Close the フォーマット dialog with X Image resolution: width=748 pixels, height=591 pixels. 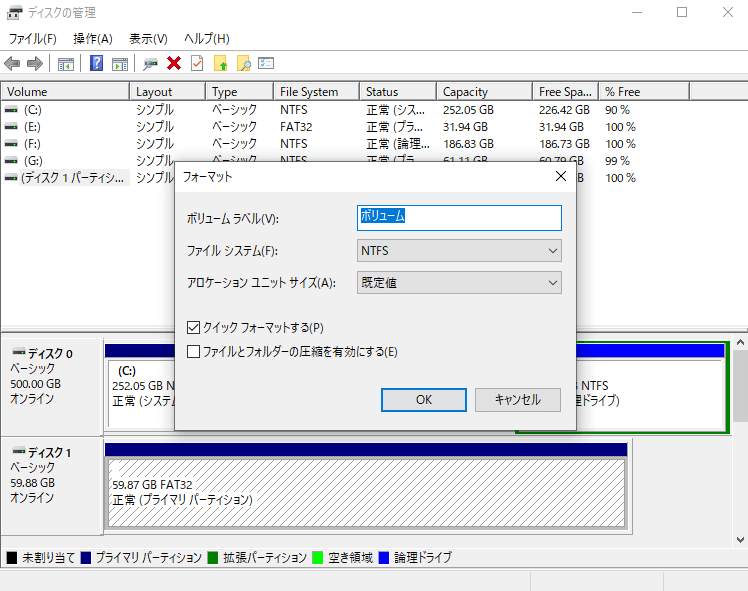(561, 176)
